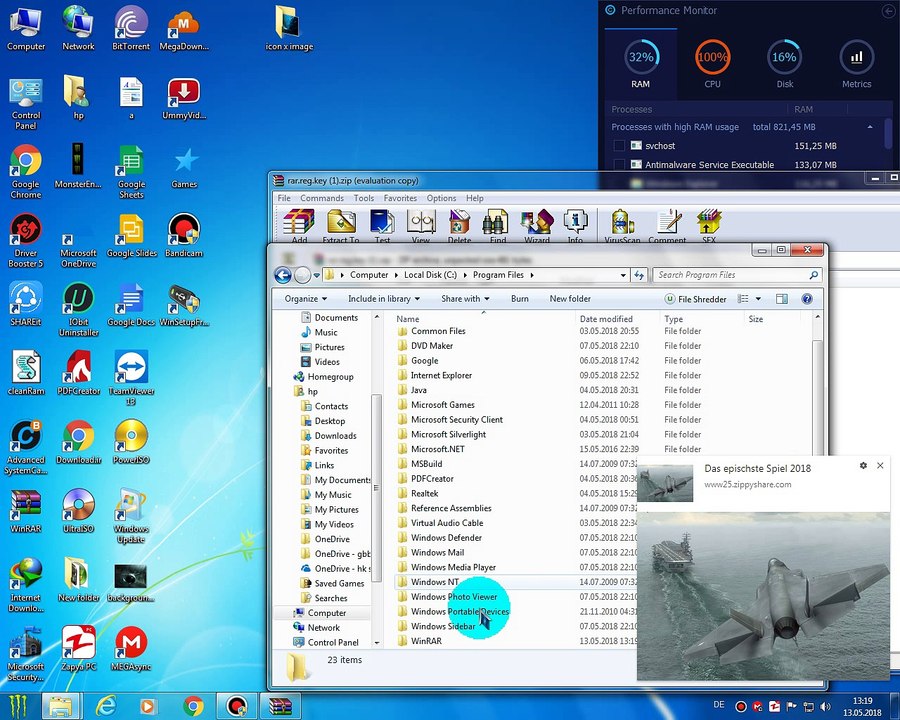The image size is (900, 720).
Task: Click the SFX icon in WinRAR toolbar
Action: (x=709, y=226)
